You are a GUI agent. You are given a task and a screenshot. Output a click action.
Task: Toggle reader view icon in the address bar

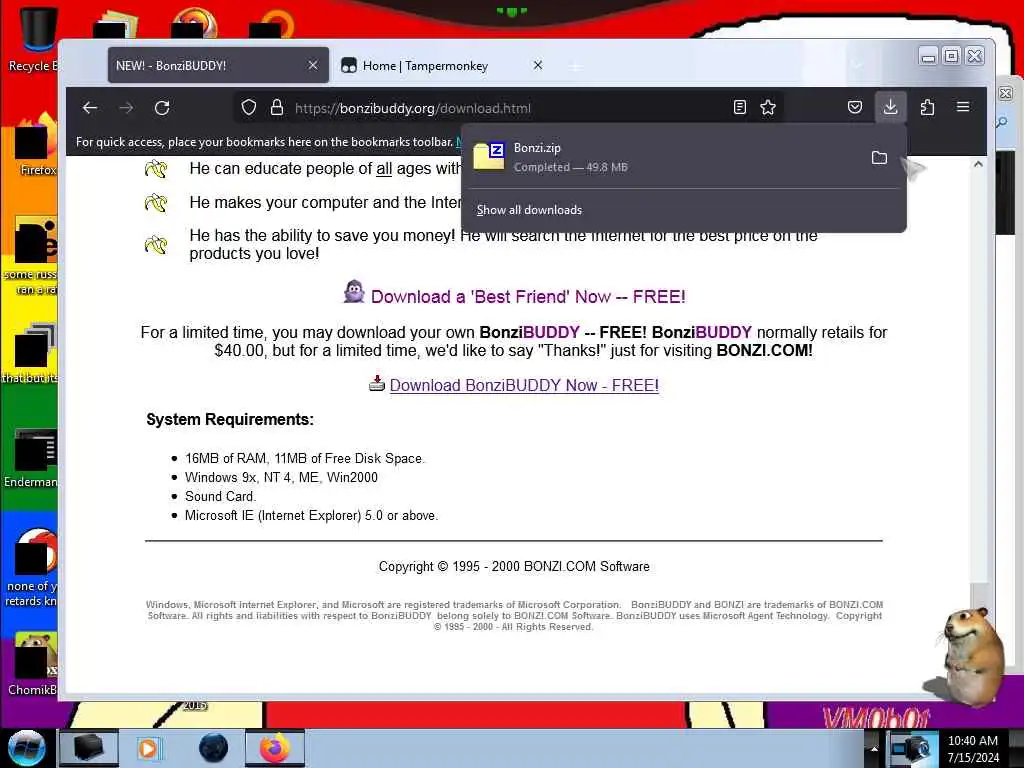(x=739, y=108)
